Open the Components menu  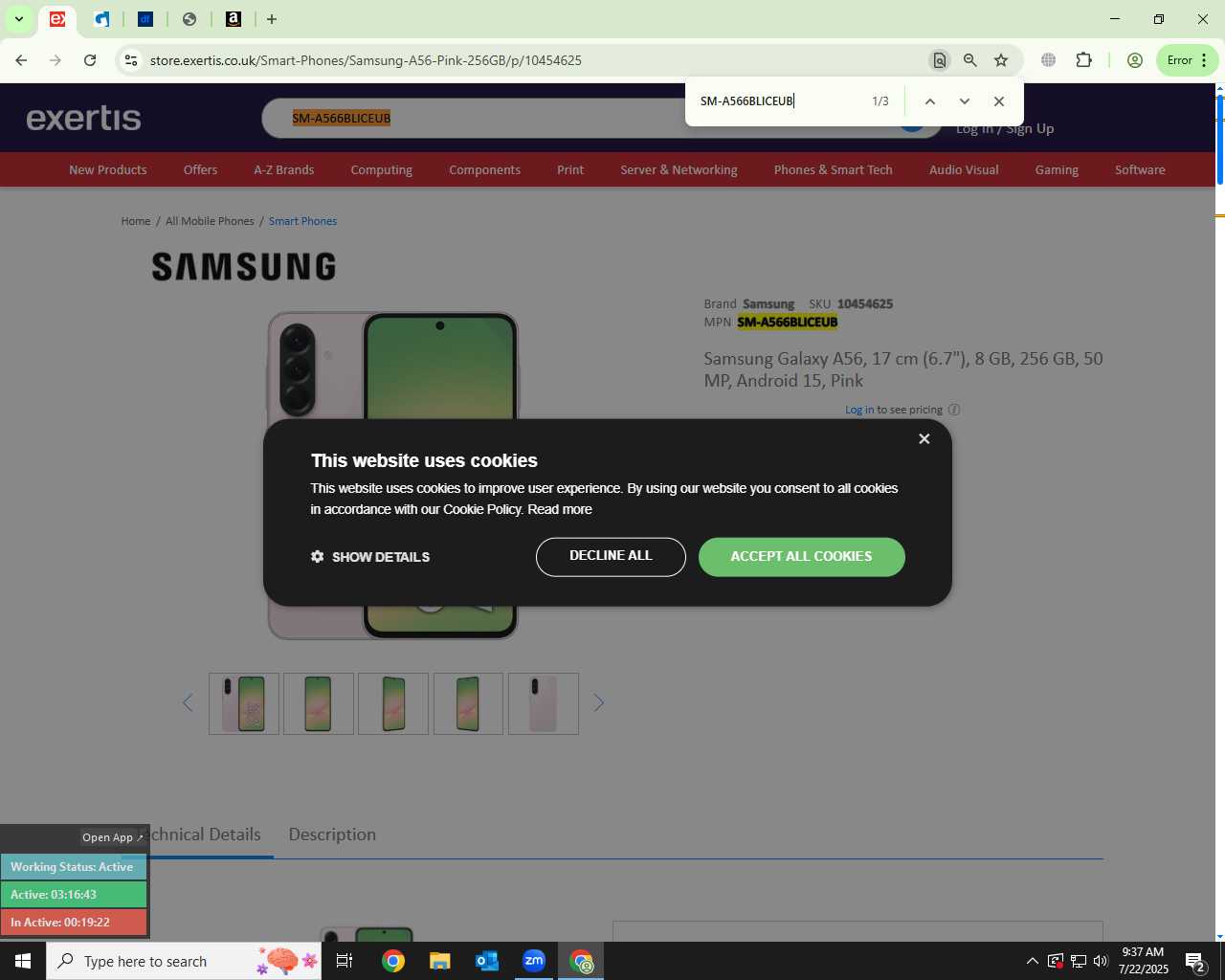[485, 169]
